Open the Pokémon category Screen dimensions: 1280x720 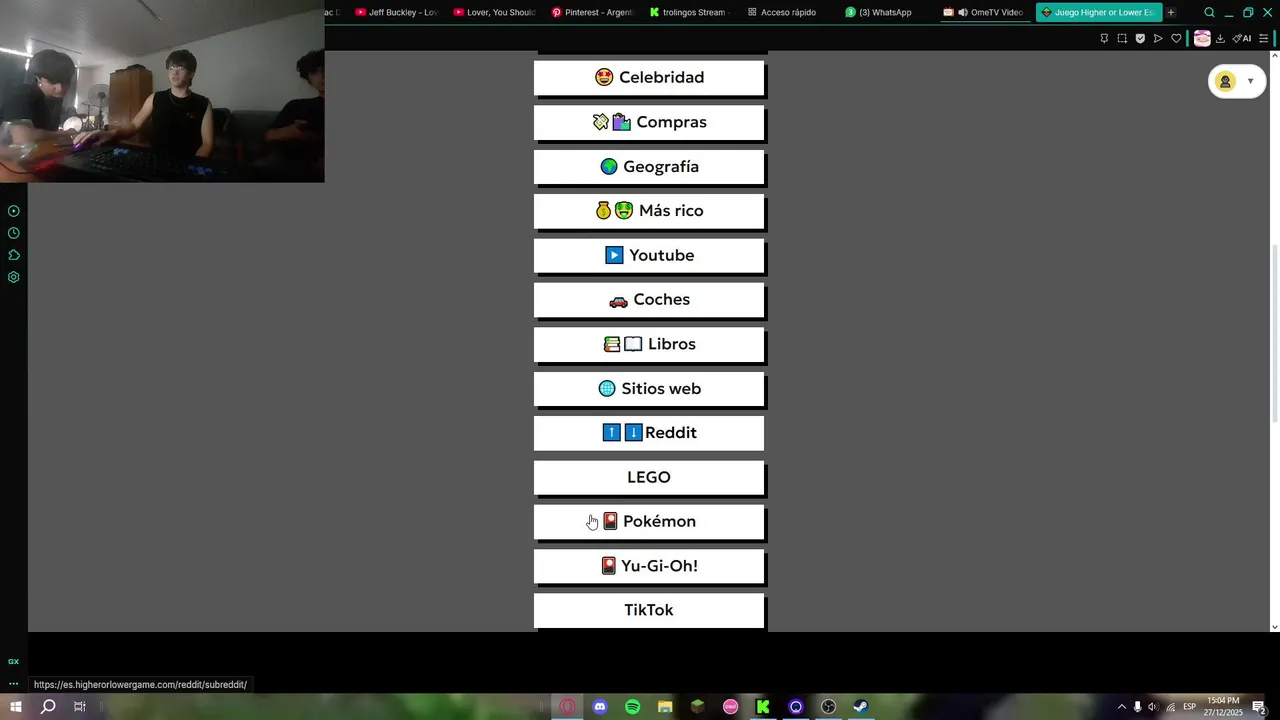pyautogui.click(x=649, y=521)
